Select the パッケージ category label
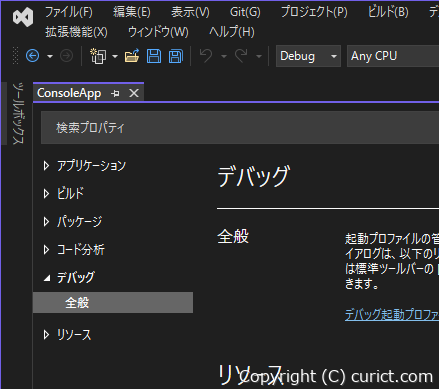The image size is (439, 389). (79, 222)
